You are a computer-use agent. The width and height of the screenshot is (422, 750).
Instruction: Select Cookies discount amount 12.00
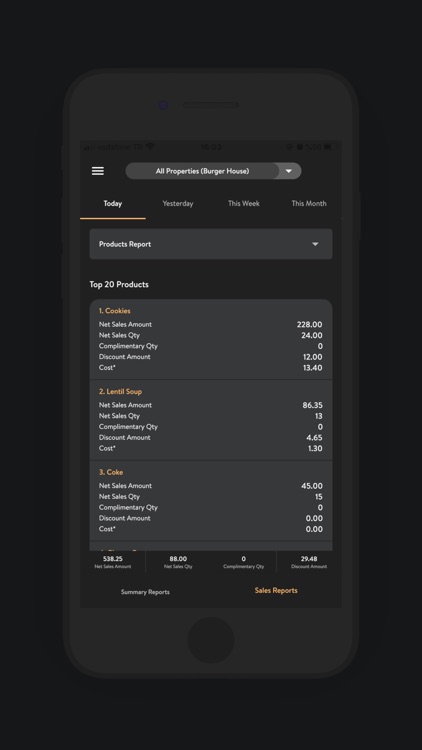312,357
